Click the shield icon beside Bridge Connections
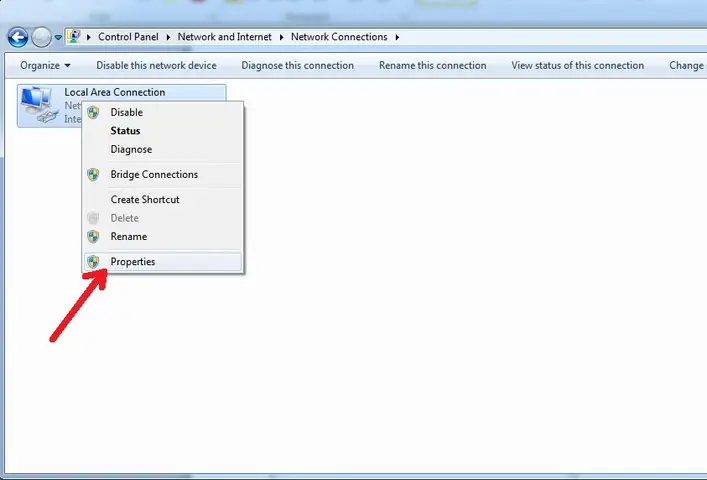This screenshot has height=480, width=707. pos(93,174)
